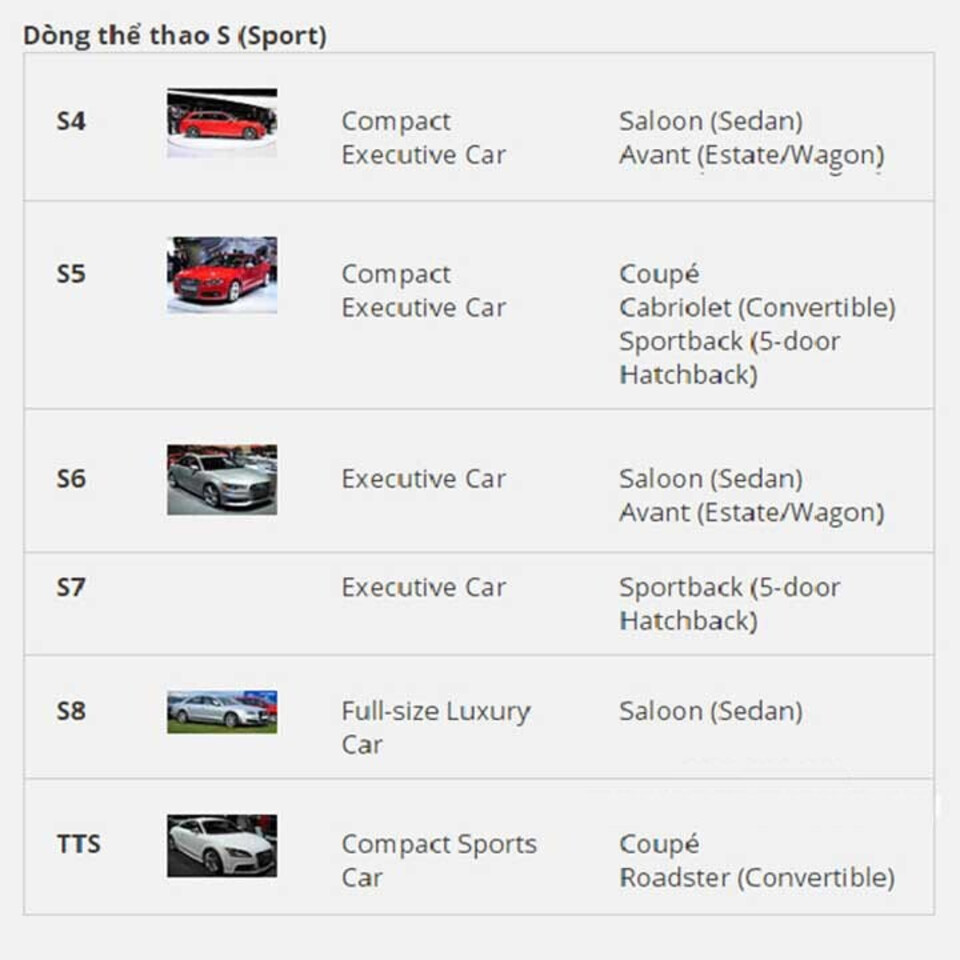Click the red S4 car thumbnail

pyautogui.click(x=221, y=123)
